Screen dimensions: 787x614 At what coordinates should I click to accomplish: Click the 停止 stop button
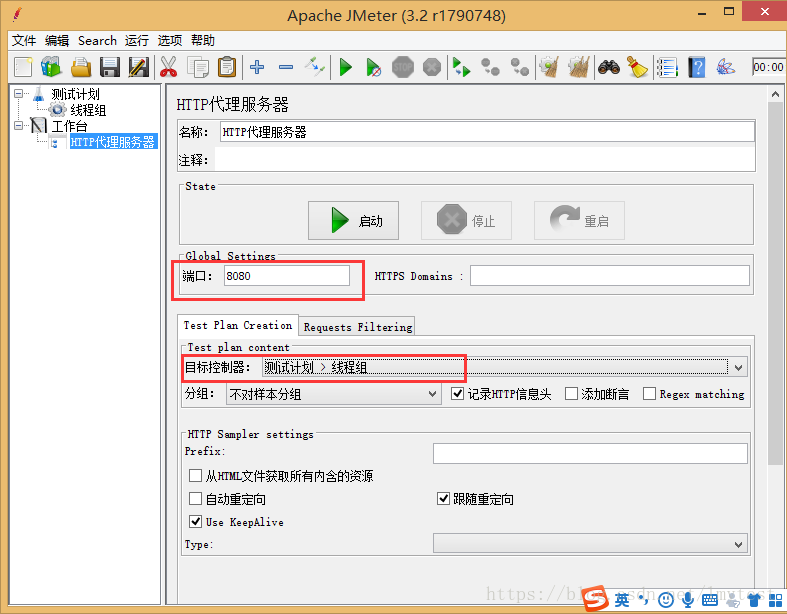pos(466,220)
